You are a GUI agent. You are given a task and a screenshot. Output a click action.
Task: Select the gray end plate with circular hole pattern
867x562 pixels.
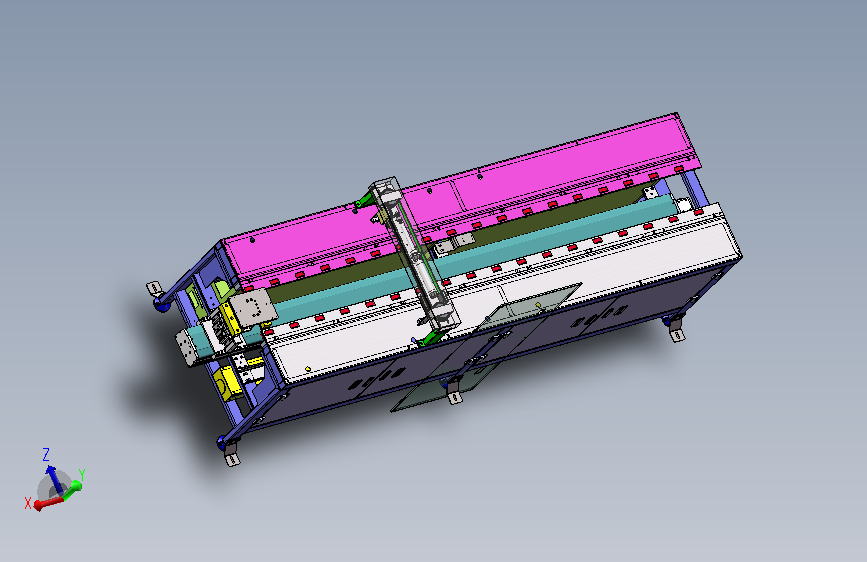click(x=253, y=309)
